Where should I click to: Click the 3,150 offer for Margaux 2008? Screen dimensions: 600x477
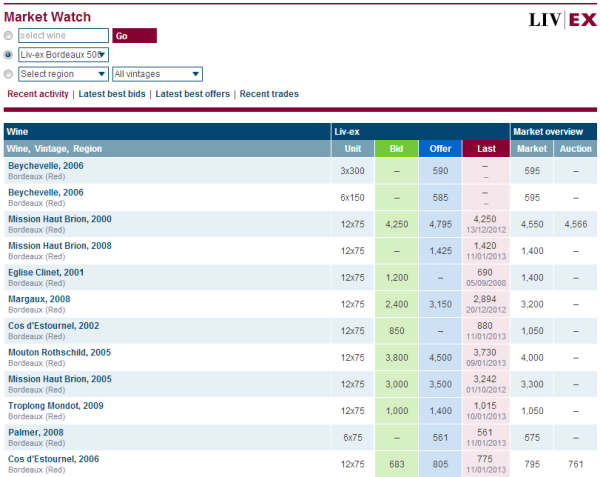tap(440, 304)
